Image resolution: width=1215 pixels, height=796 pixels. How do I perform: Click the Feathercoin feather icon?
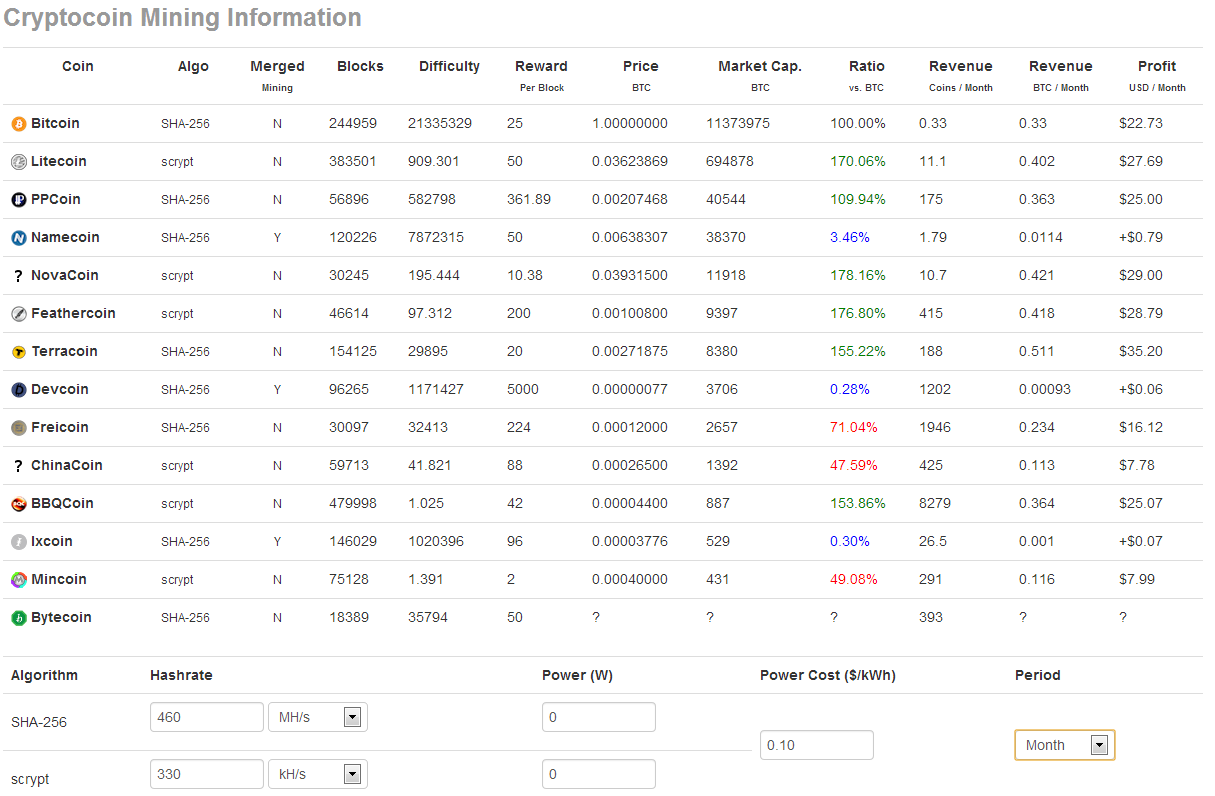(x=18, y=314)
